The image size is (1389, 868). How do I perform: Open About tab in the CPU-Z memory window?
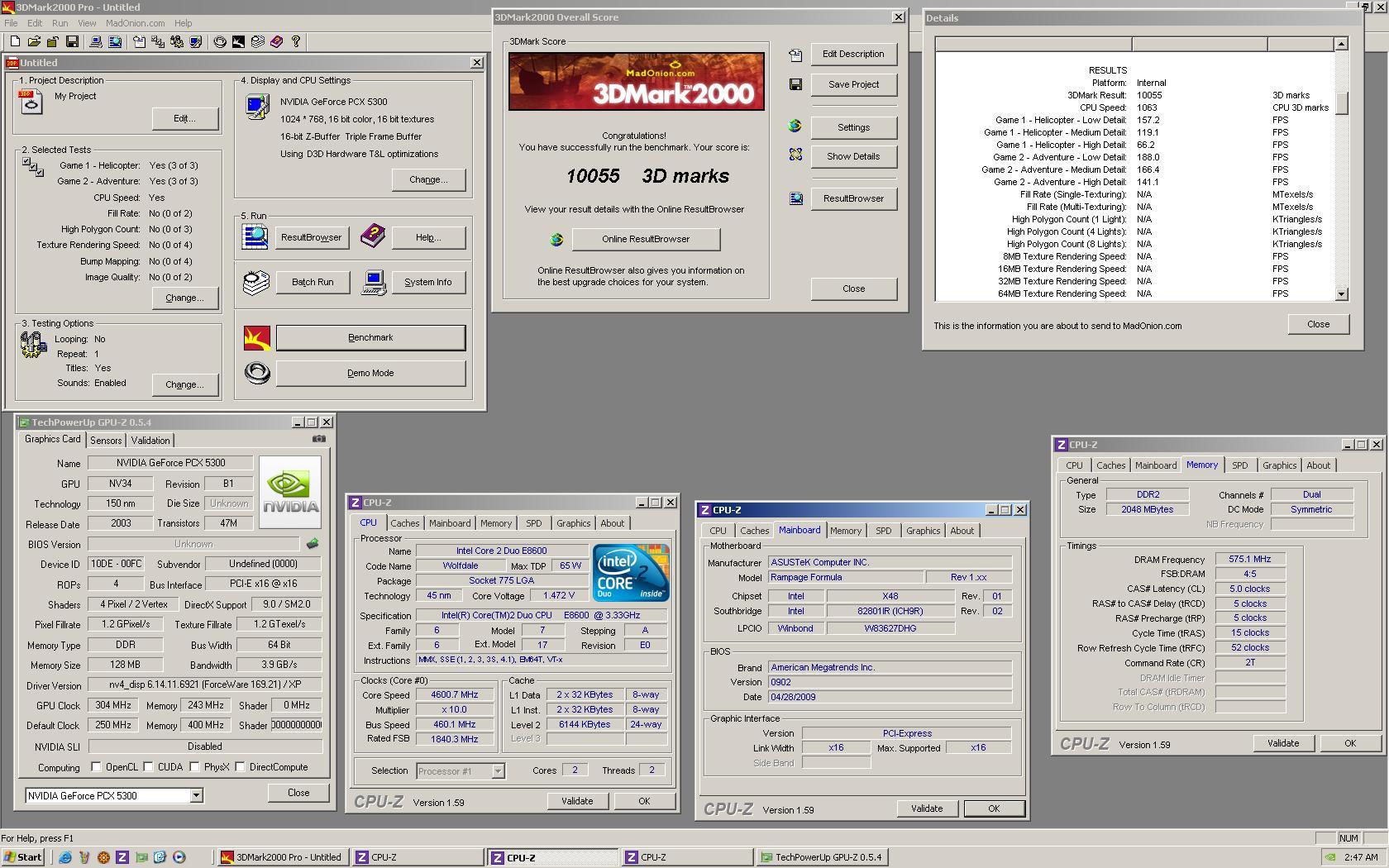1318,465
